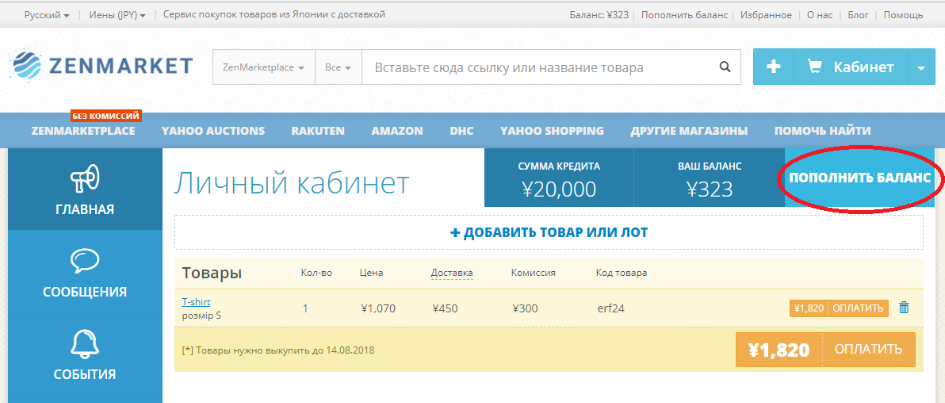945x403 pixels.
Task: Click the Комиссия column header
Action: tap(533, 273)
